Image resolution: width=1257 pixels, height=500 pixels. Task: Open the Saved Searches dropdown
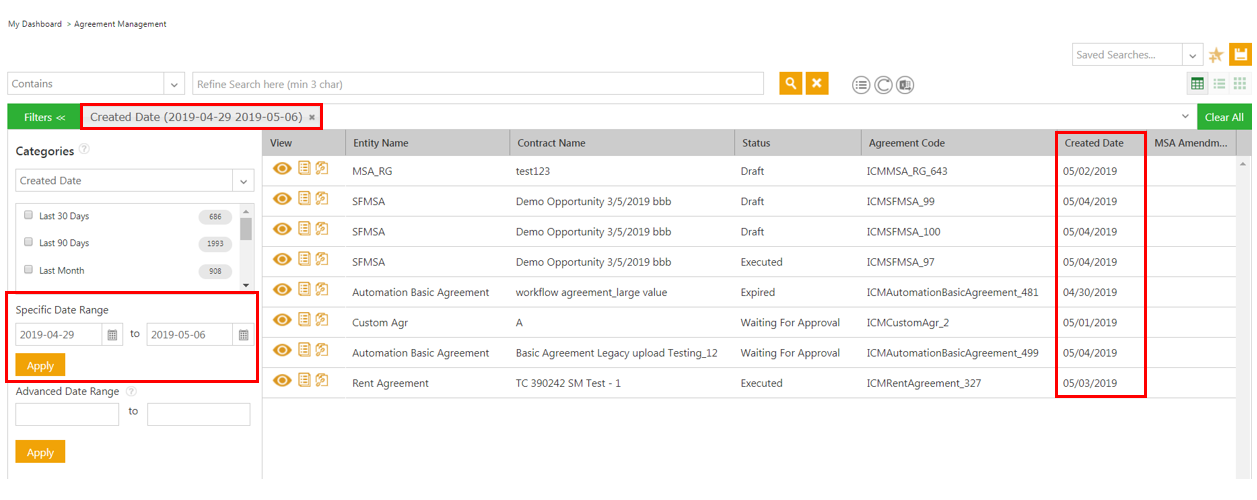(1192, 55)
